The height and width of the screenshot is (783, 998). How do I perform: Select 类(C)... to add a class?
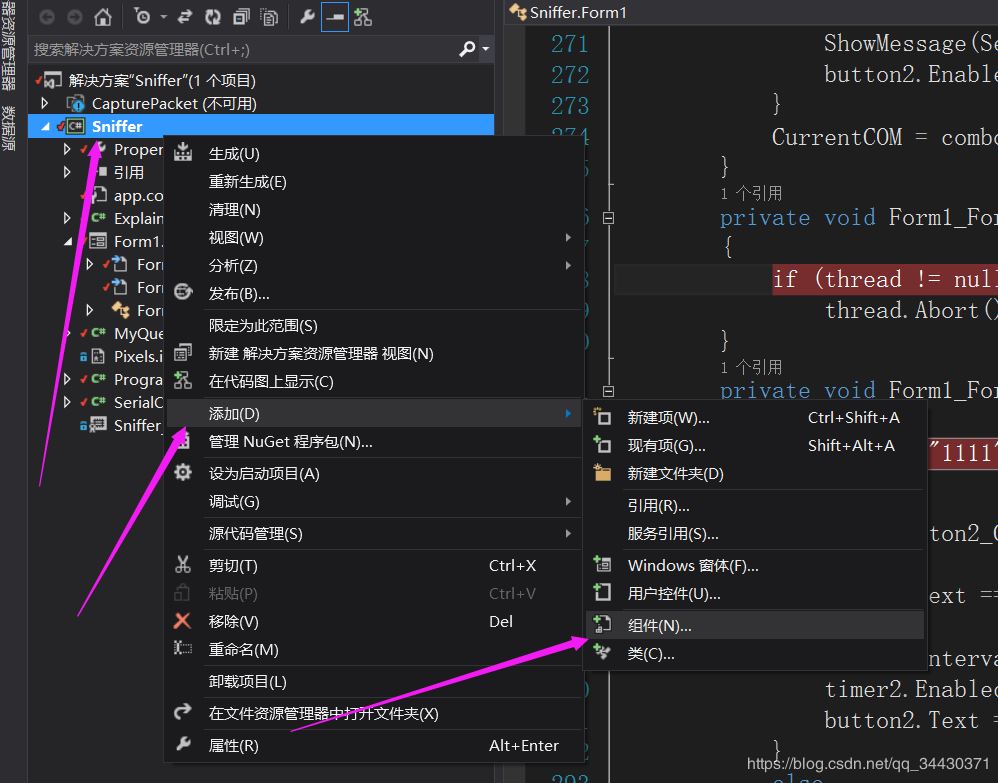(755, 653)
